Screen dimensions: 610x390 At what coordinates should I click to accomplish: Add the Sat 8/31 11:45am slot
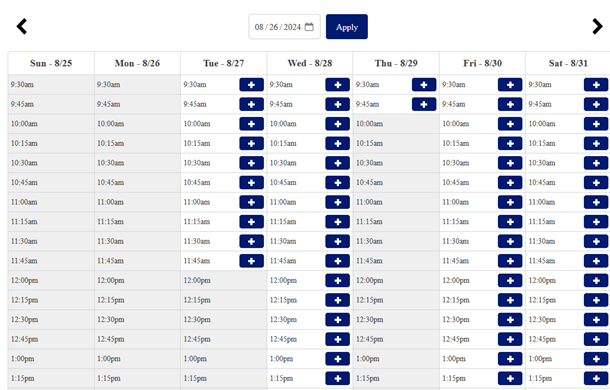click(596, 261)
